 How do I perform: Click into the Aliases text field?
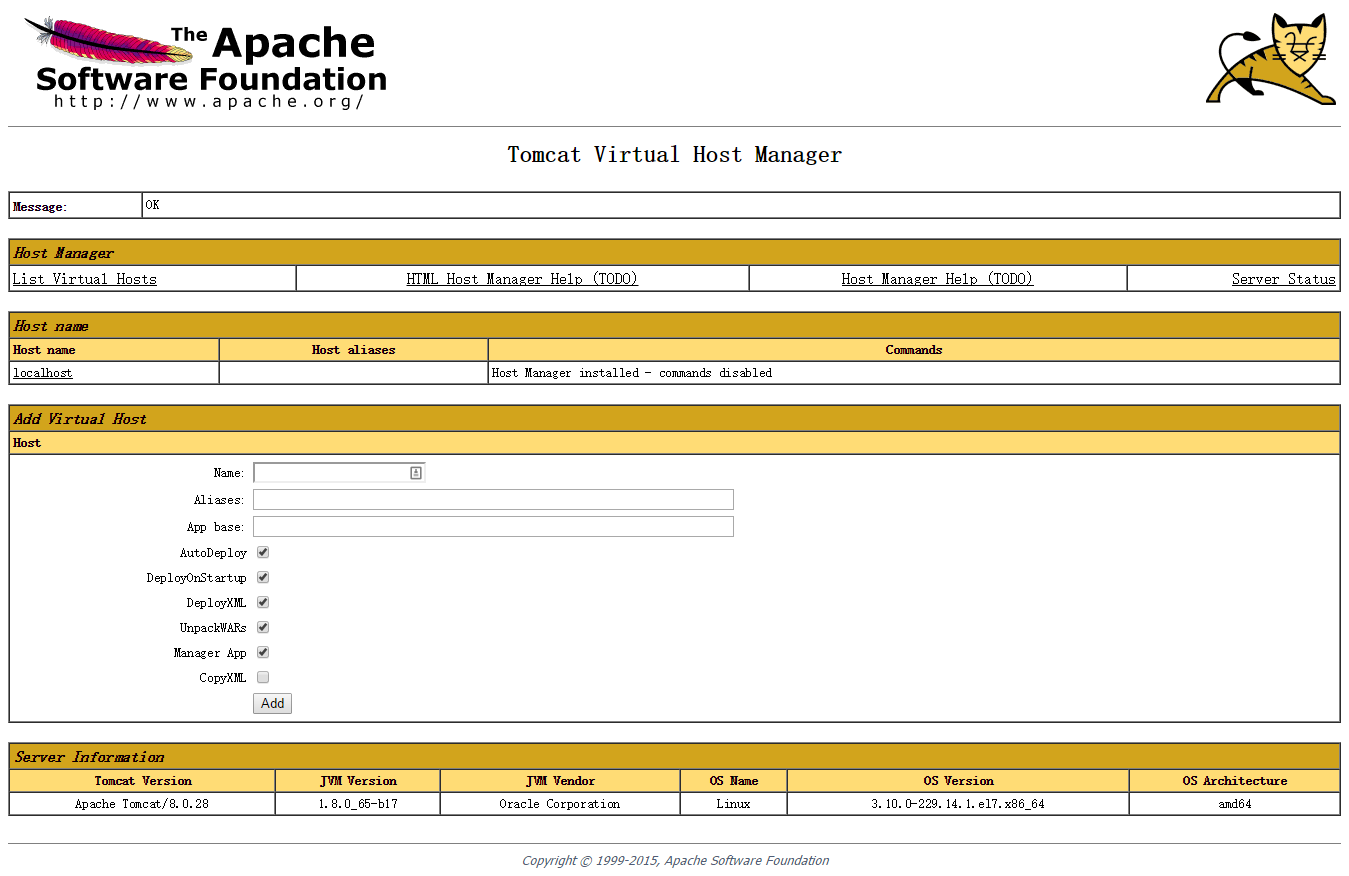(493, 500)
